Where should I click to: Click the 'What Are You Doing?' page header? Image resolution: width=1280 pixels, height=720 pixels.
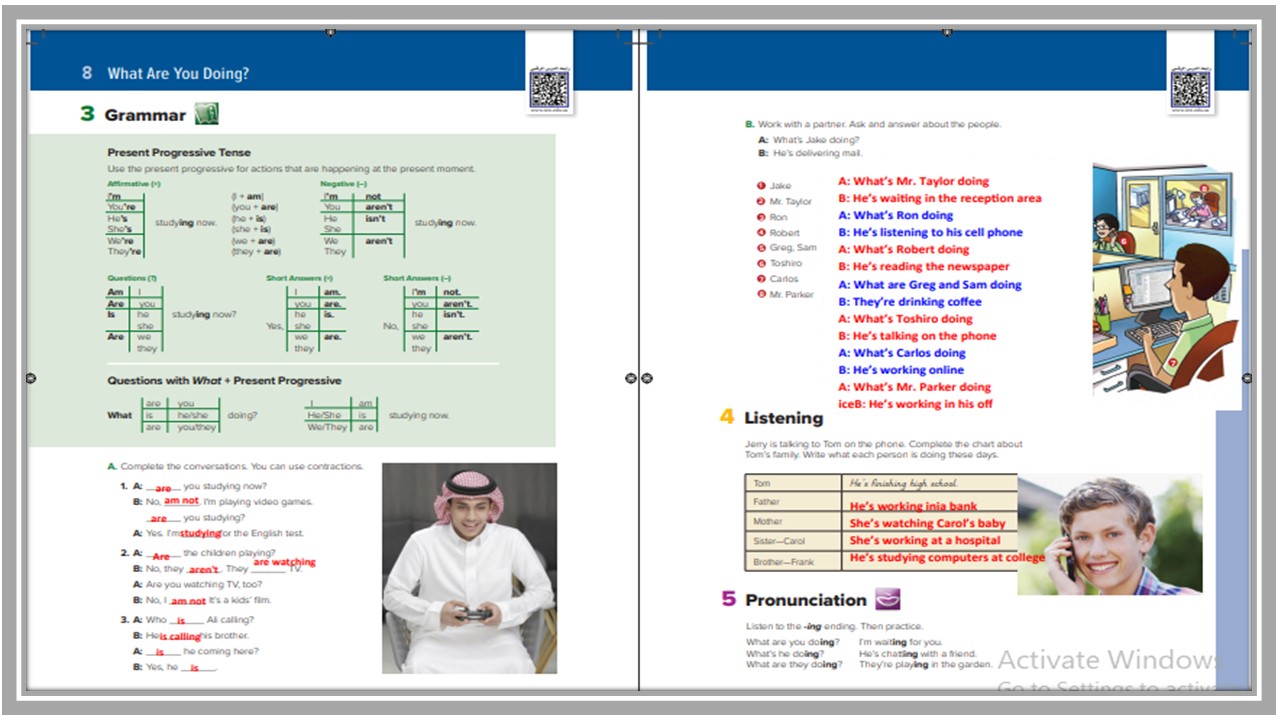pos(178,73)
